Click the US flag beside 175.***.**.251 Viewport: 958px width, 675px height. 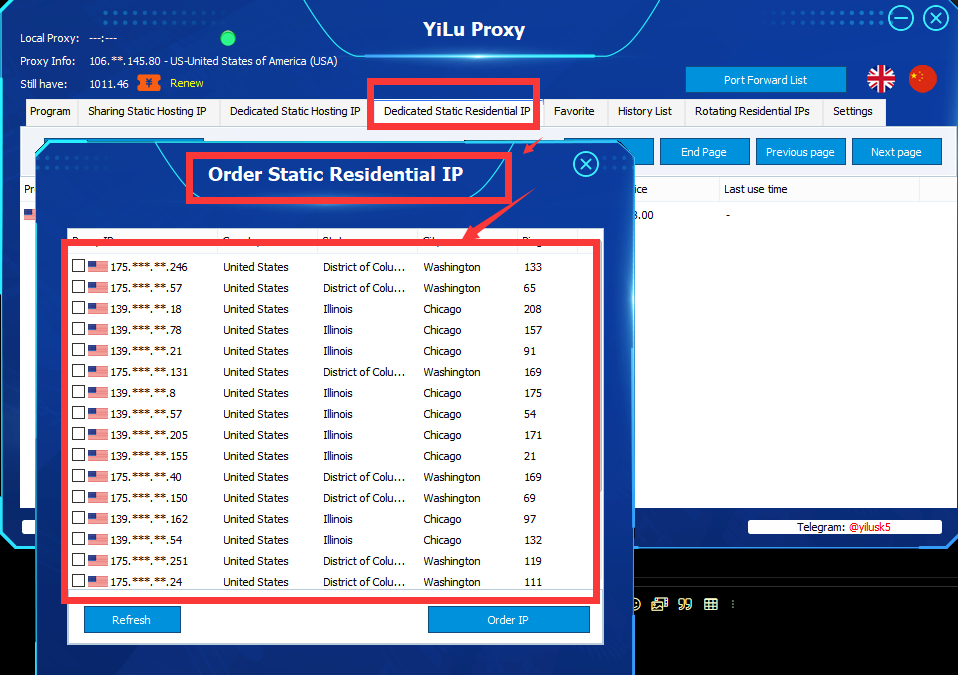point(98,560)
